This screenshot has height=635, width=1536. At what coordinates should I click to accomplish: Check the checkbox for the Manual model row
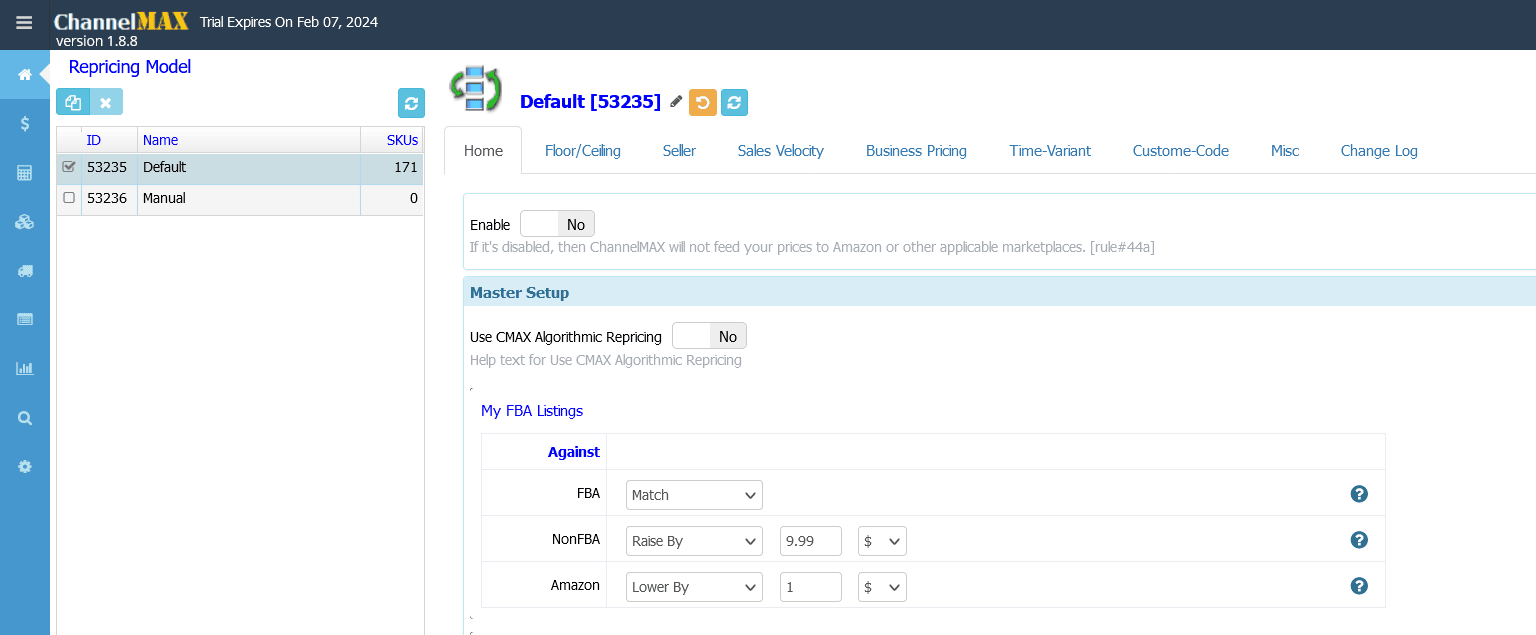(68, 198)
